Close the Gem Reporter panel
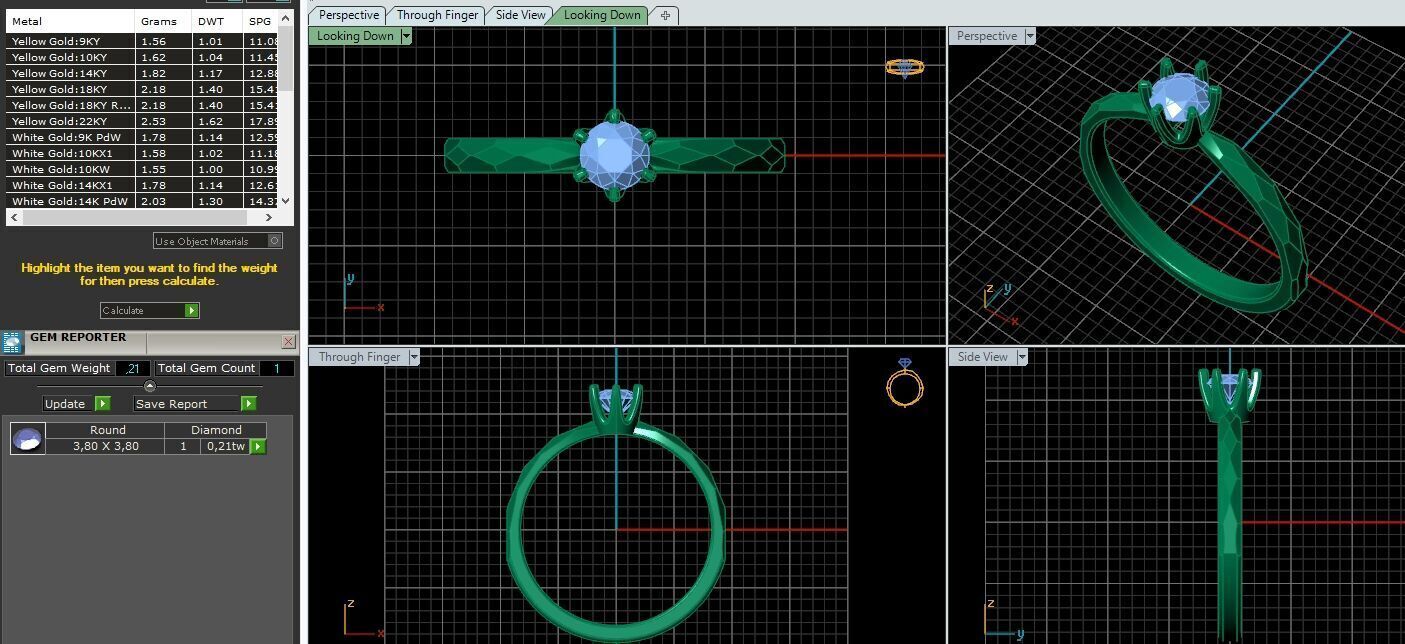The image size is (1405, 644). [288, 342]
